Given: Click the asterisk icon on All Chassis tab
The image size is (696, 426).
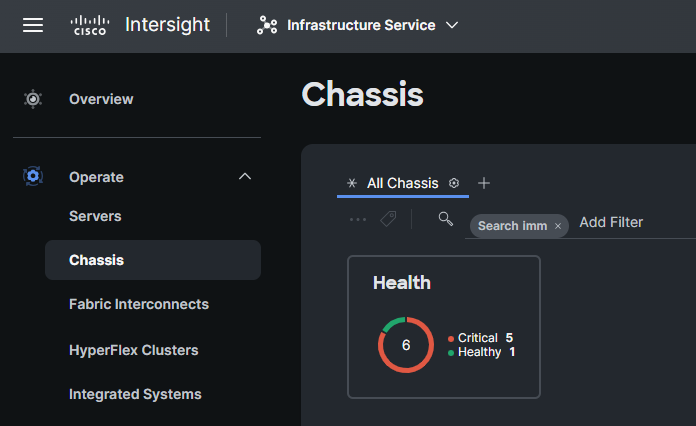Looking at the screenshot, I should [352, 183].
